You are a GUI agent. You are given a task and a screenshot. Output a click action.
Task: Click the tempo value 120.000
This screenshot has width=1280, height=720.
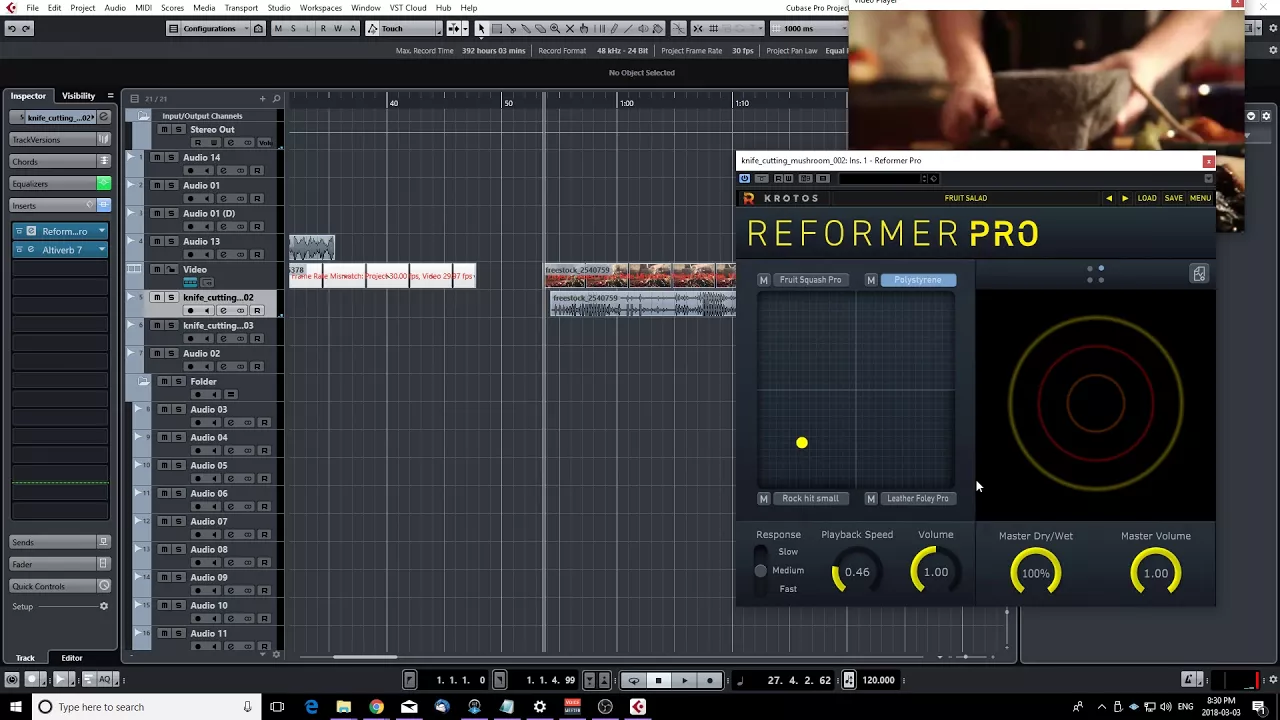click(878, 680)
